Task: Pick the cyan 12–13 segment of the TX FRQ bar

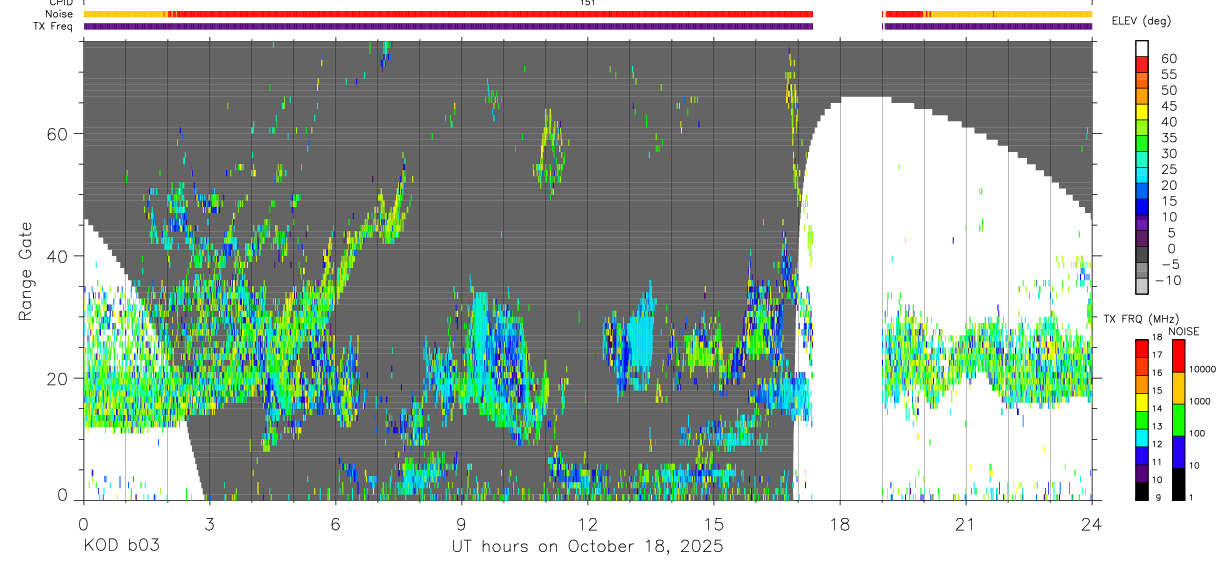Action: click(x=1142, y=437)
